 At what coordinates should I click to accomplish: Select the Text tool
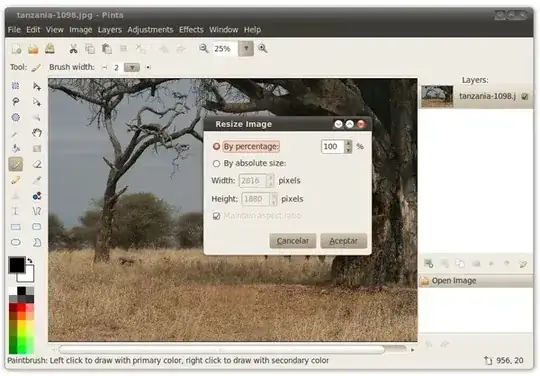pyautogui.click(x=15, y=211)
